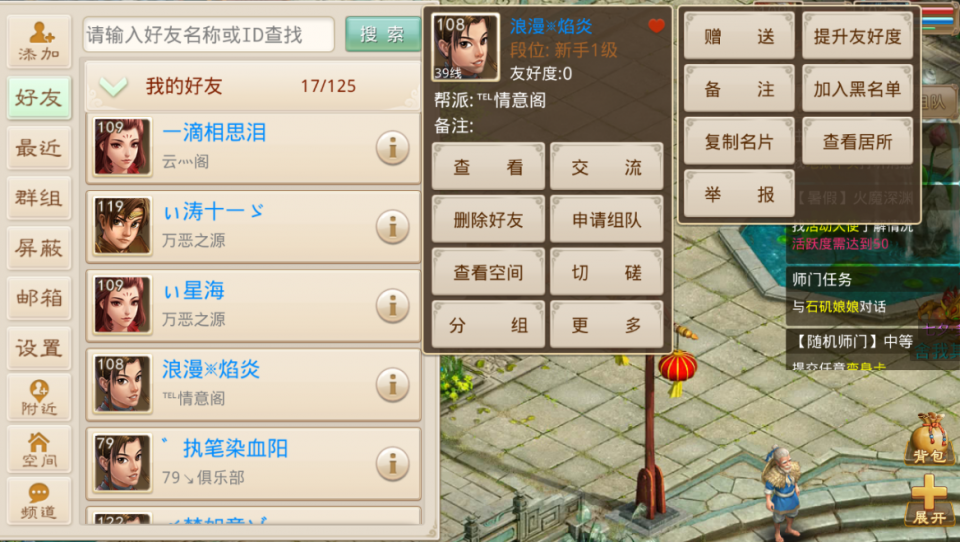Screen dimensions: 960x542
Task: Click the 赠送 gift button
Action: [739, 36]
